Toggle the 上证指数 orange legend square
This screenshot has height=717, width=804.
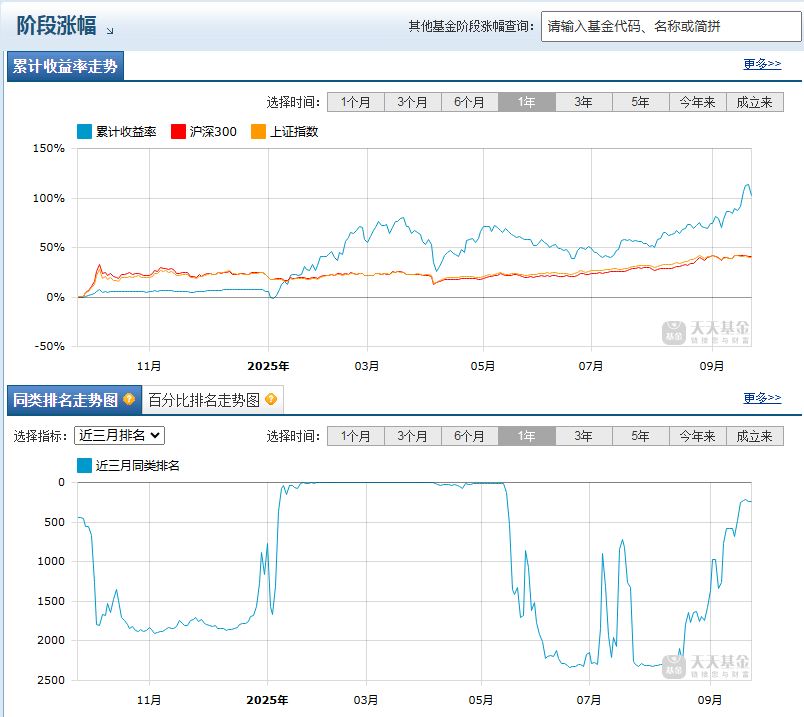pyautogui.click(x=258, y=131)
